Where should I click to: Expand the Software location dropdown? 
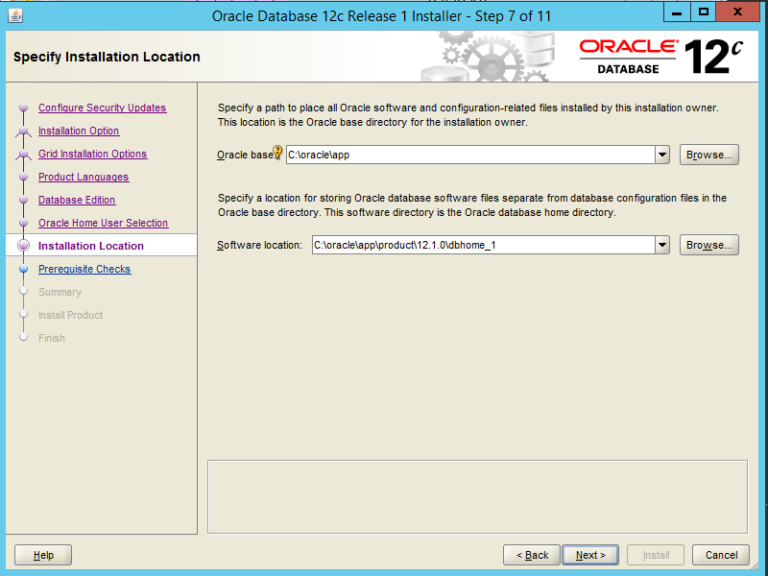pos(662,245)
